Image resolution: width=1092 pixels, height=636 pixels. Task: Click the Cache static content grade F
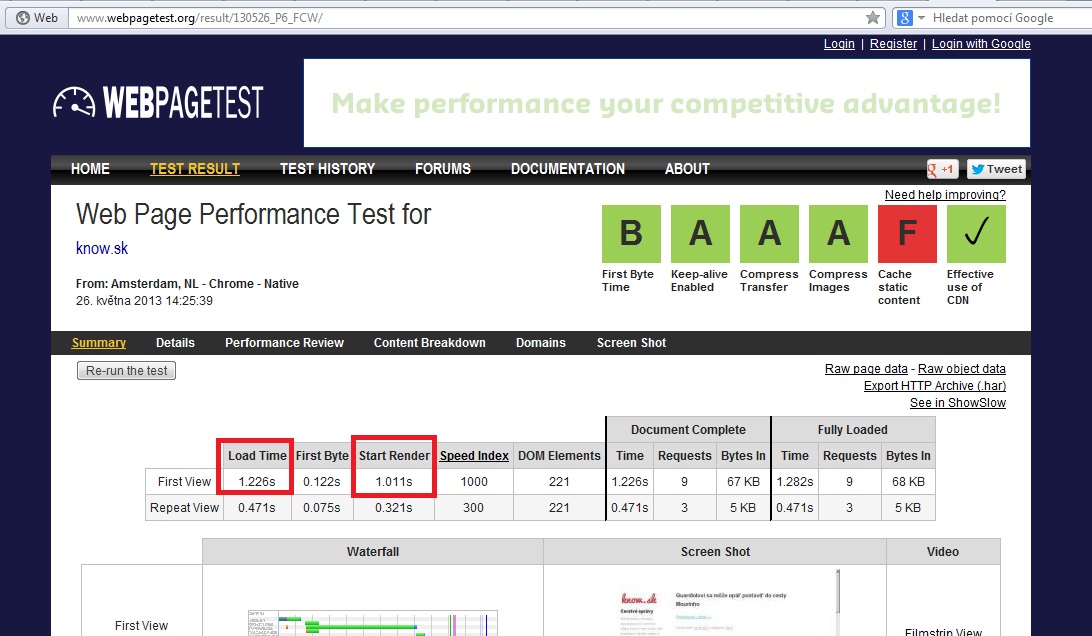[907, 233]
